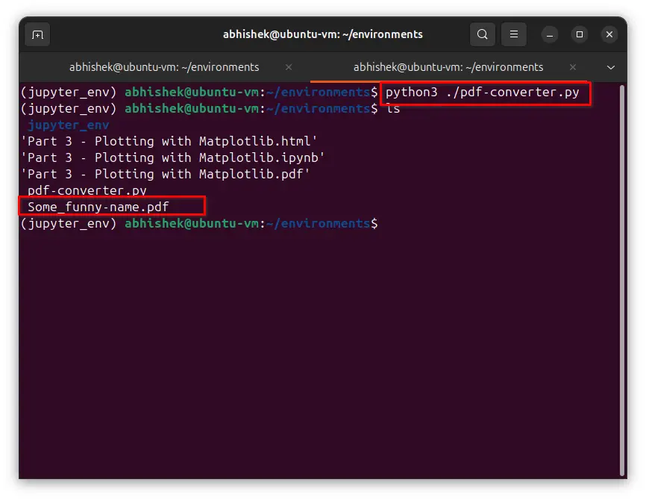Screen dimensions: 646x500
Task: Click the Plotting with Matplotlib.html filename
Action: (x=169, y=141)
